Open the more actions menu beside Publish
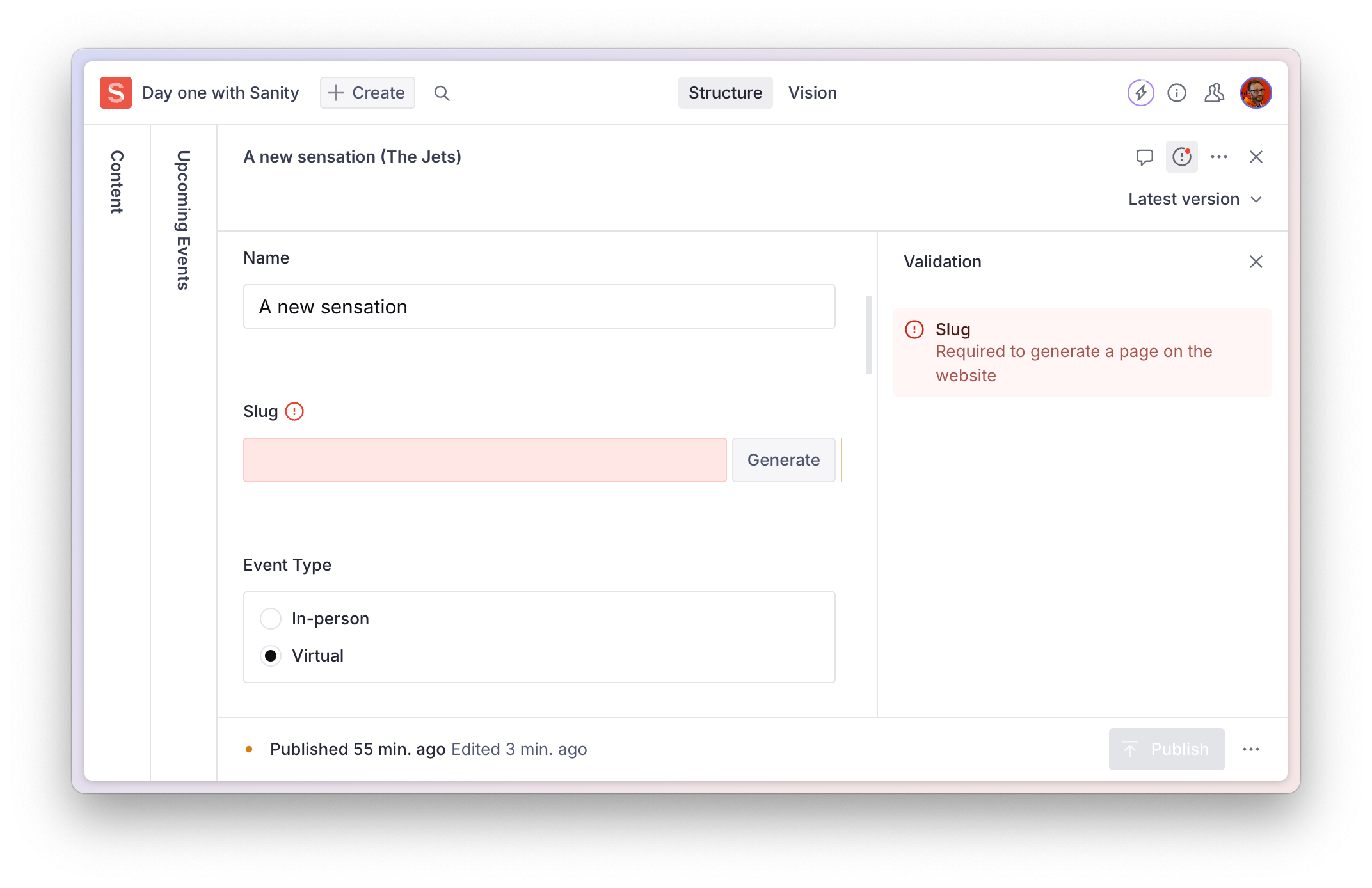The image size is (1372, 888). click(x=1251, y=749)
